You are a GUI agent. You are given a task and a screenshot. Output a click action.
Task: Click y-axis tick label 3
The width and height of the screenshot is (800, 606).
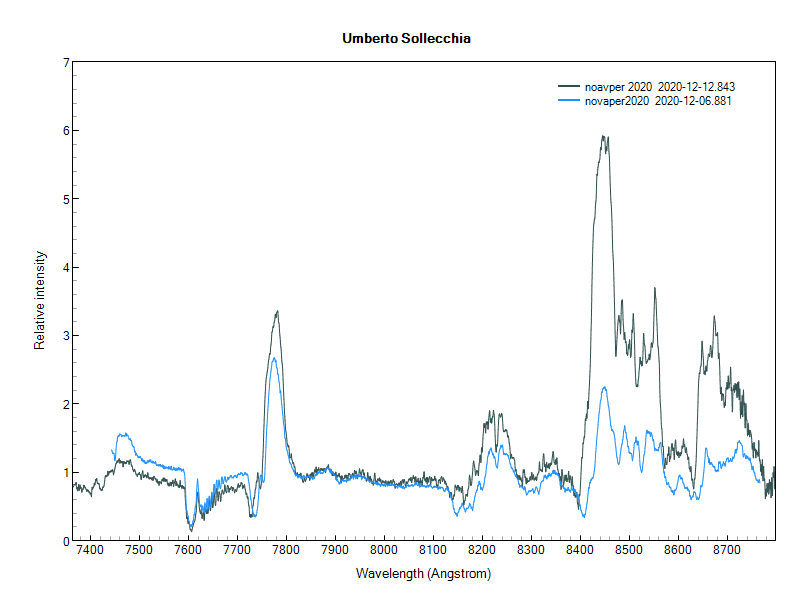[x=66, y=336]
